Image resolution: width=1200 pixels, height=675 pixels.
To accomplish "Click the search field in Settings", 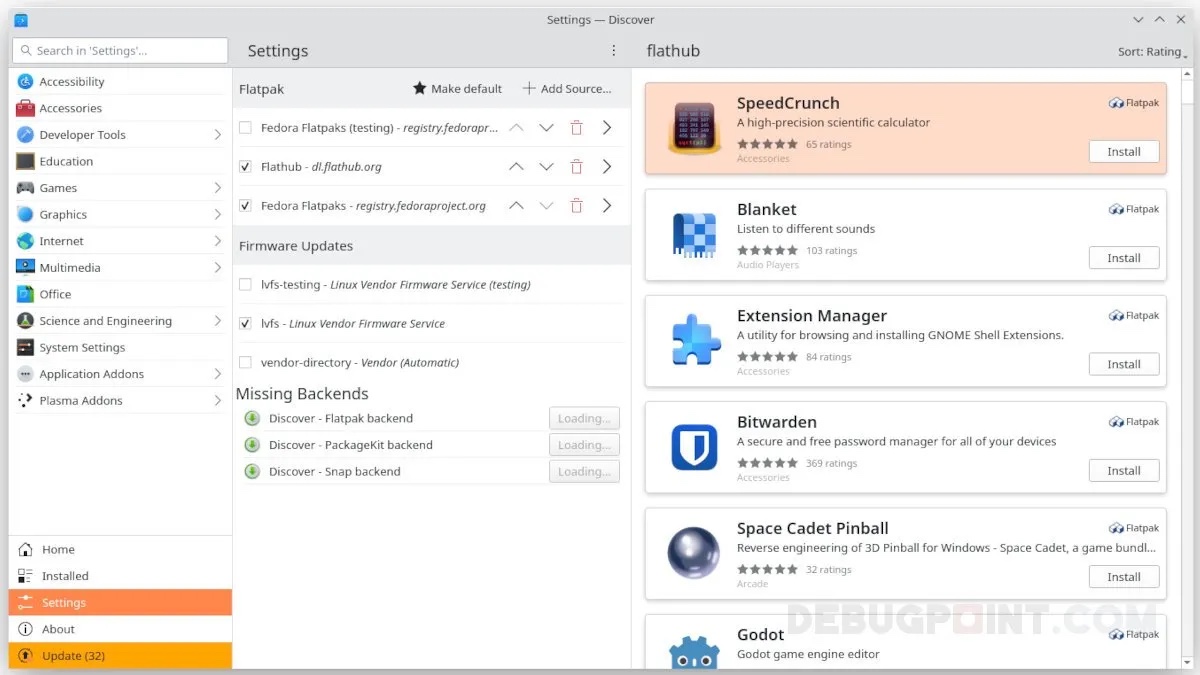I will pos(119,50).
